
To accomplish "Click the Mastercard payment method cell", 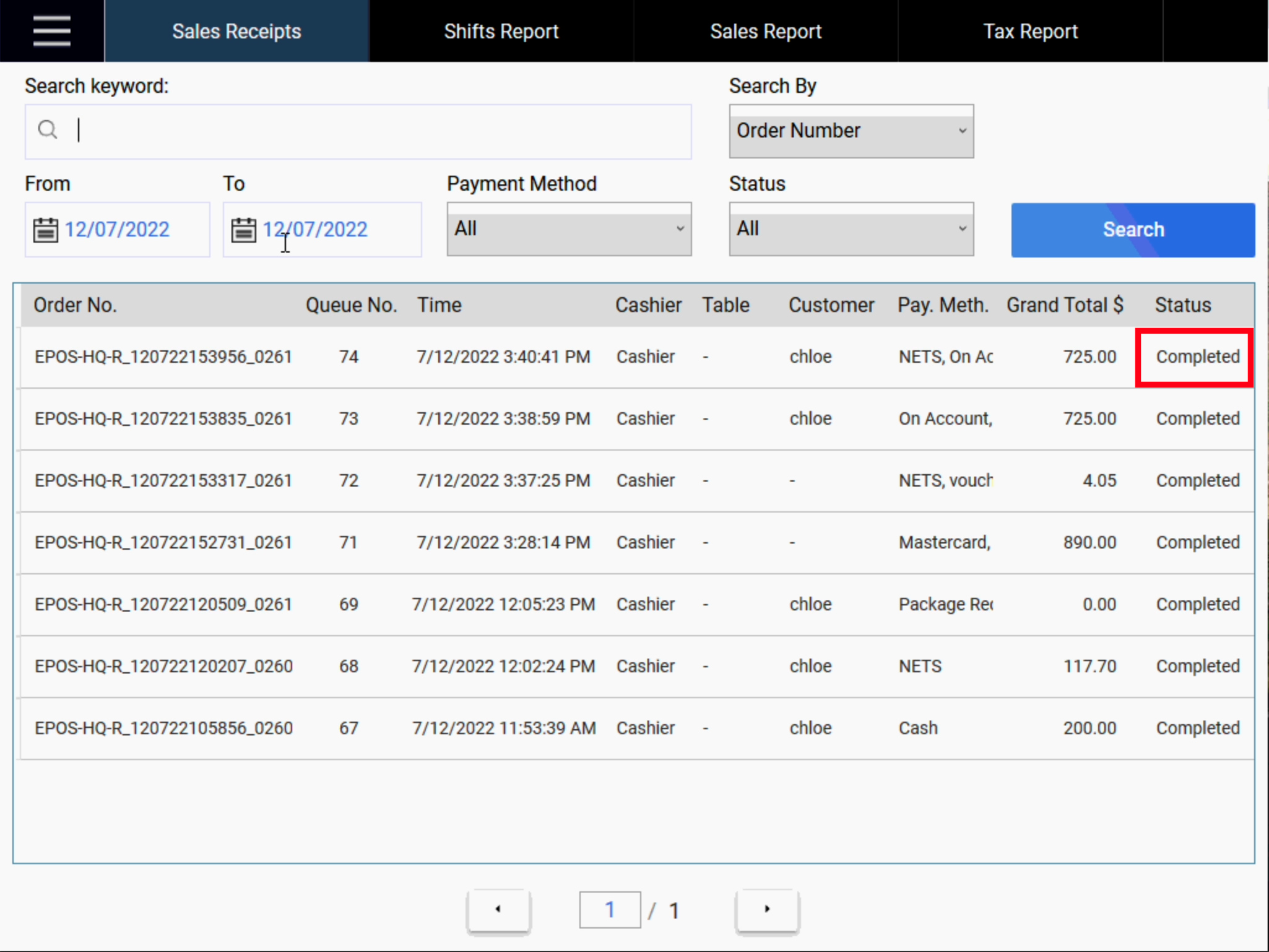I will coord(945,543).
